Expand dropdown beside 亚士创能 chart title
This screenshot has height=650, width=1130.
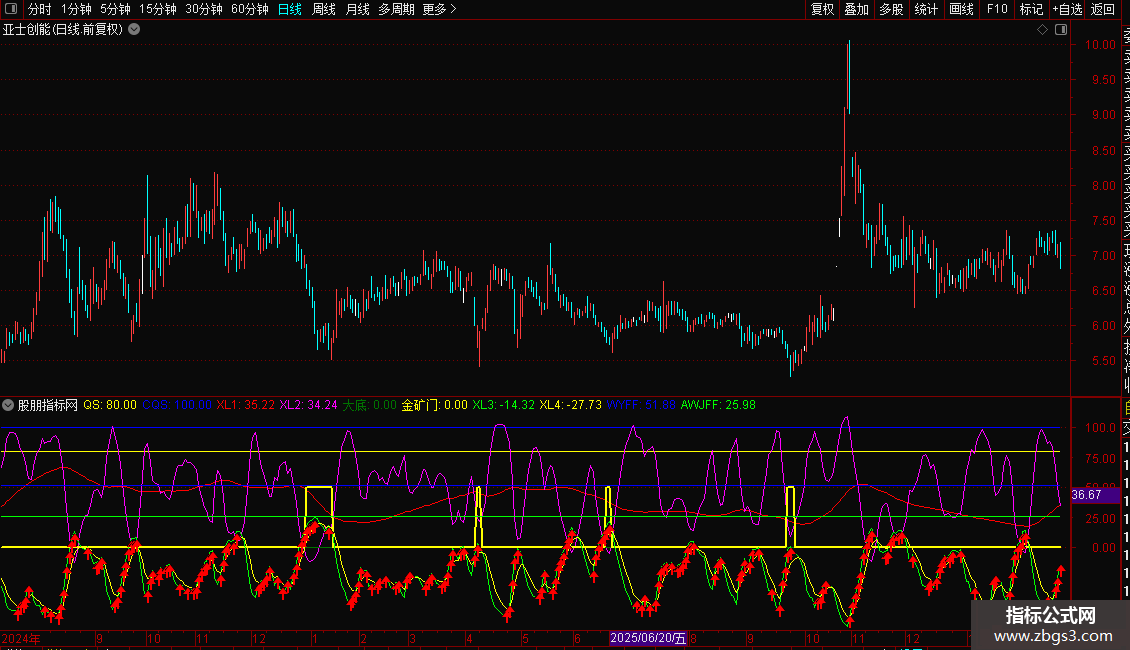[134, 29]
